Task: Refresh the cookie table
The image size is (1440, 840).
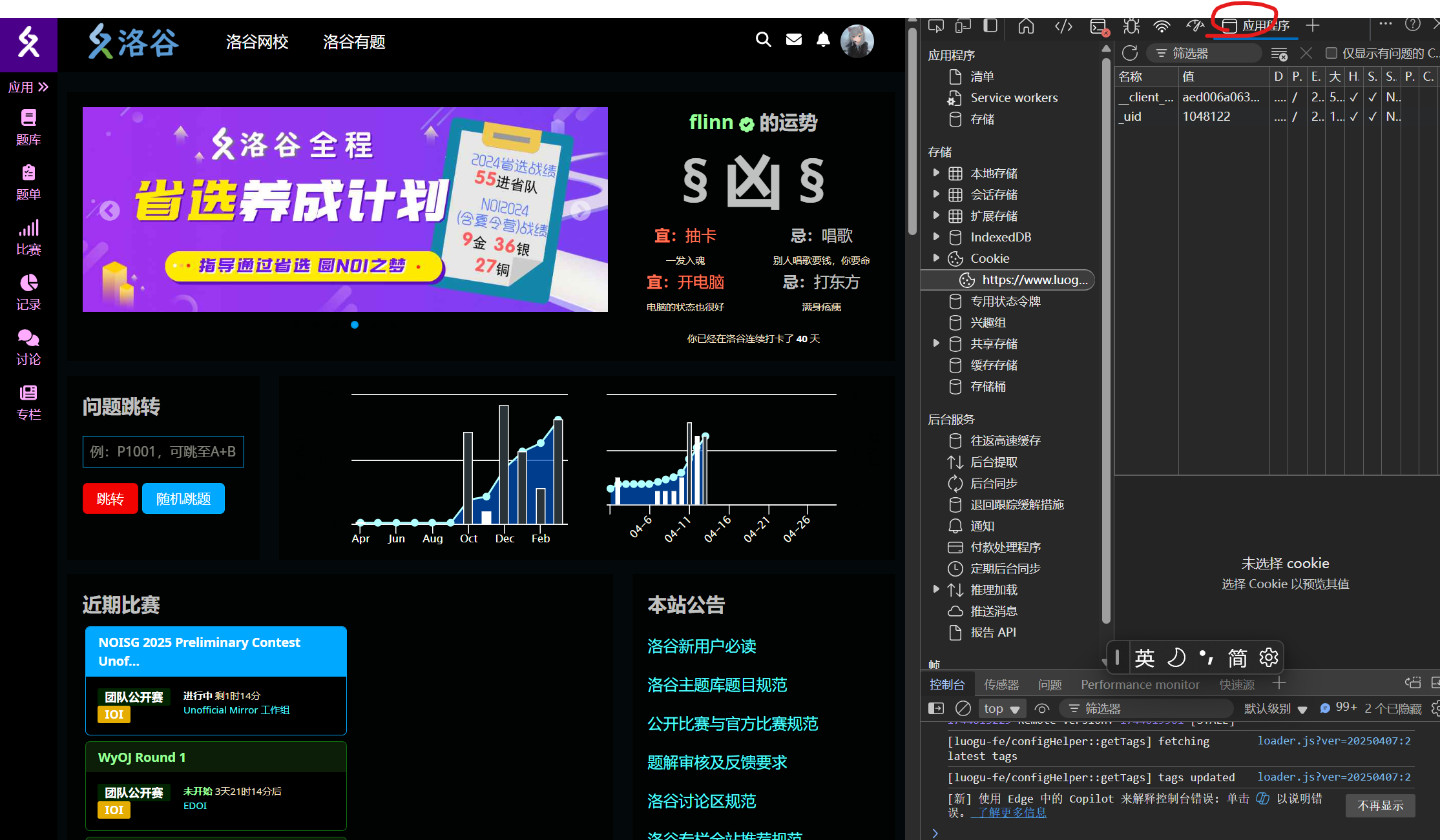Action: (1130, 53)
